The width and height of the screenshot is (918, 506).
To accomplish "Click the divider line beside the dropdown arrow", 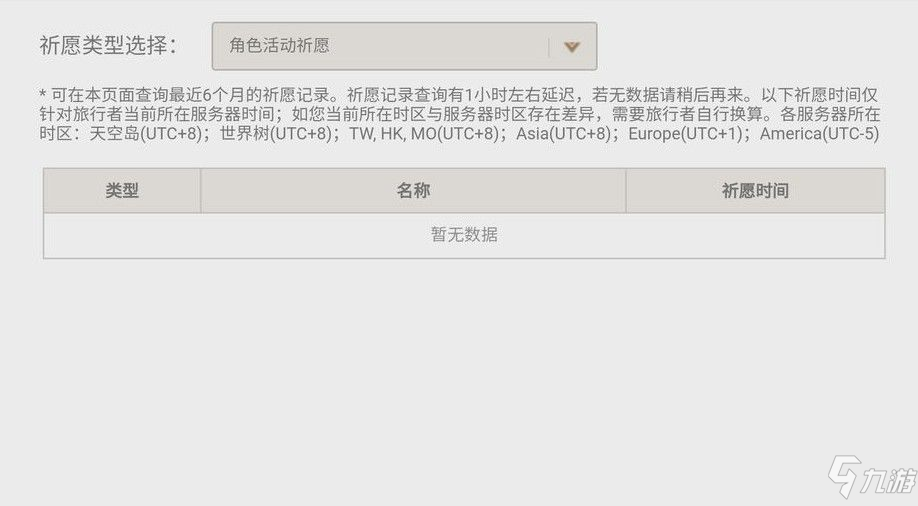I will click(549, 47).
